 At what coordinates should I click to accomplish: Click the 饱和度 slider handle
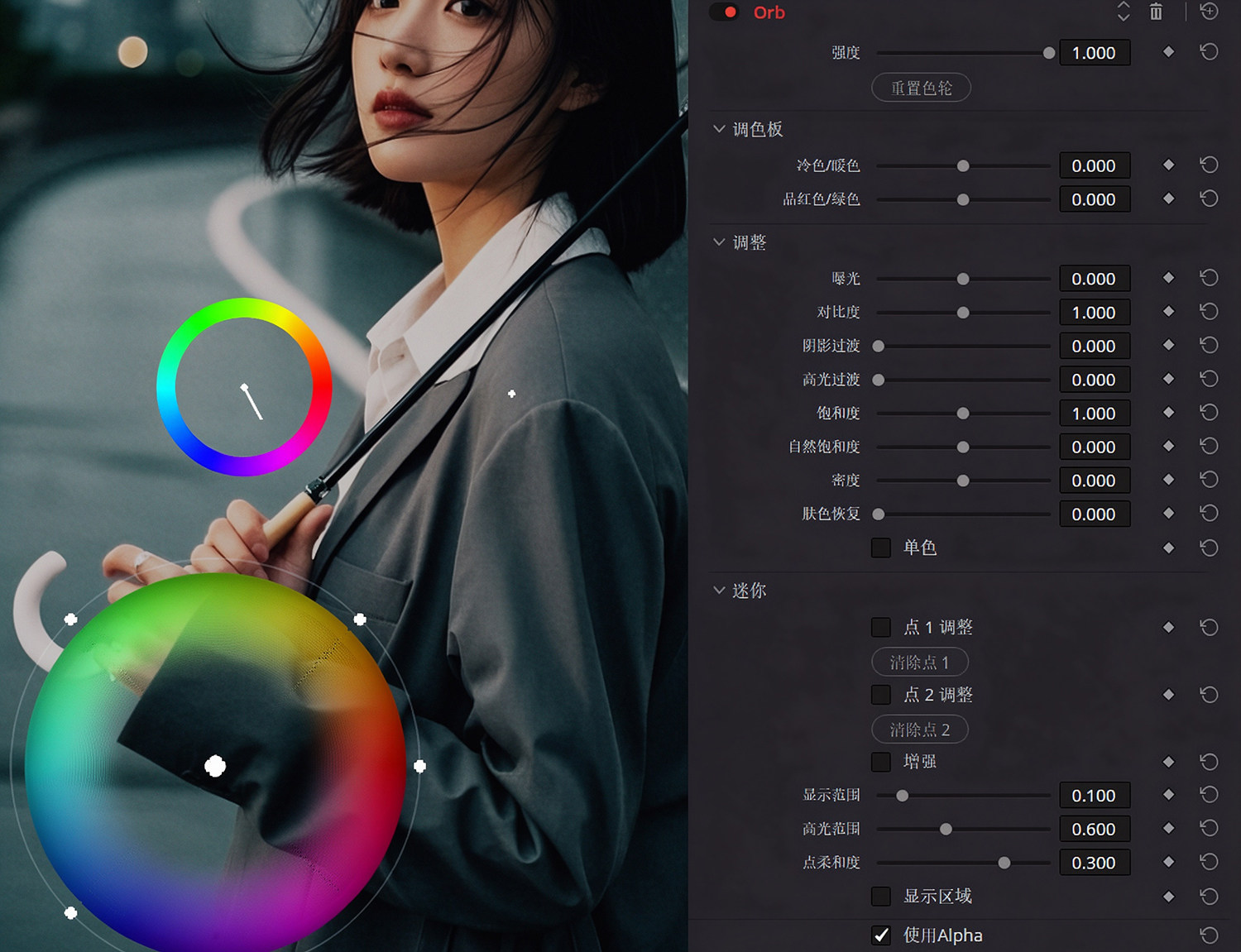(963, 414)
